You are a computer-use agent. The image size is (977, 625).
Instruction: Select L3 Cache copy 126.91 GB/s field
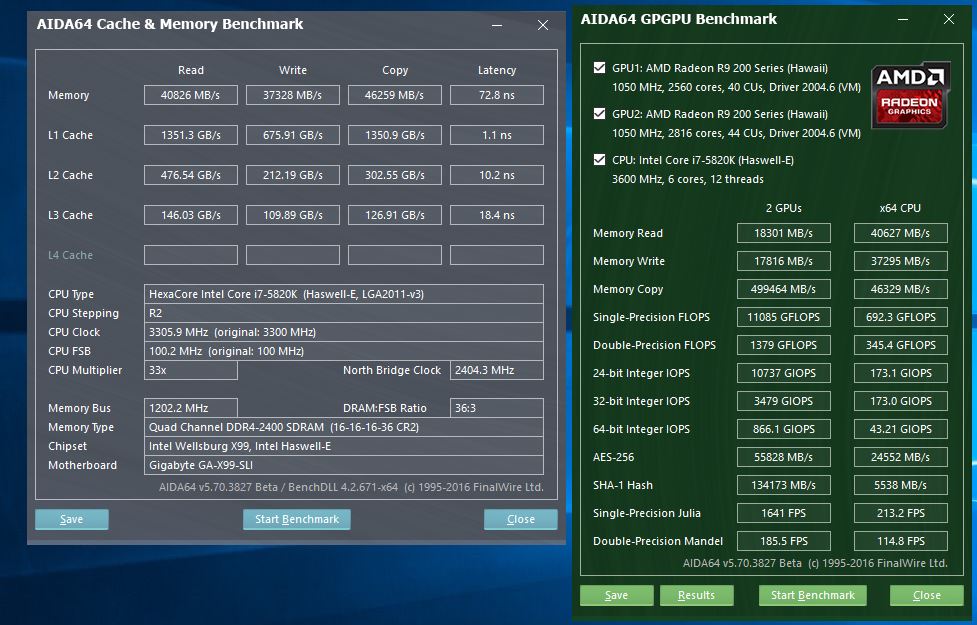coord(394,215)
